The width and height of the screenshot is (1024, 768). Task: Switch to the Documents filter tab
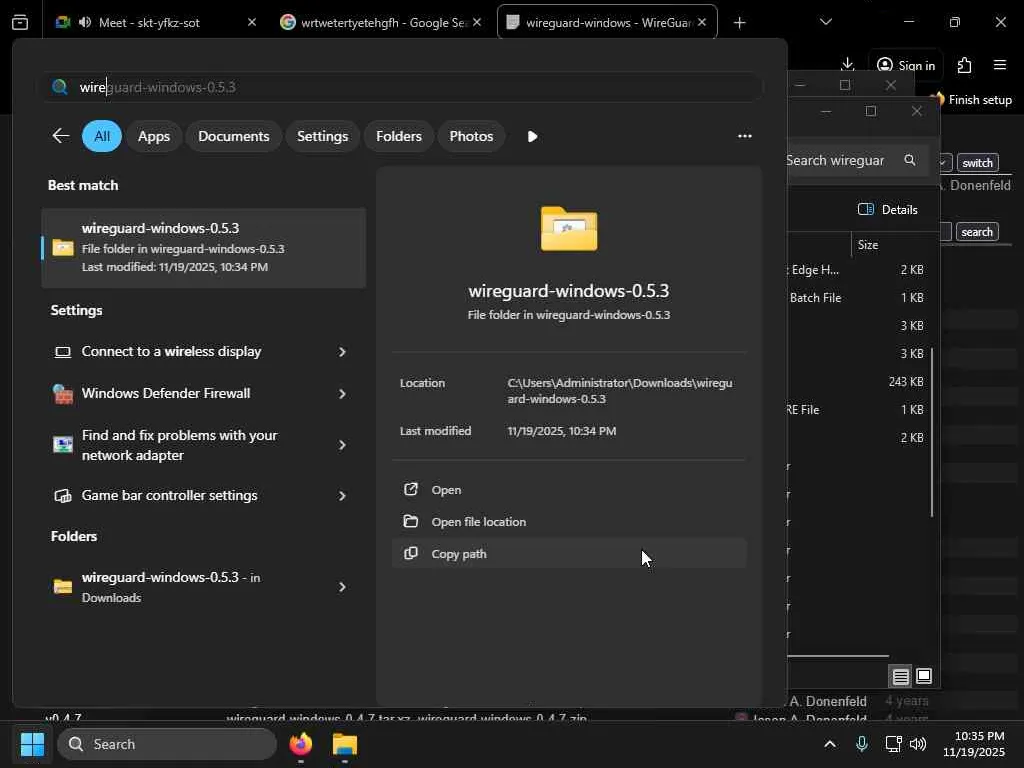pyautogui.click(x=233, y=136)
